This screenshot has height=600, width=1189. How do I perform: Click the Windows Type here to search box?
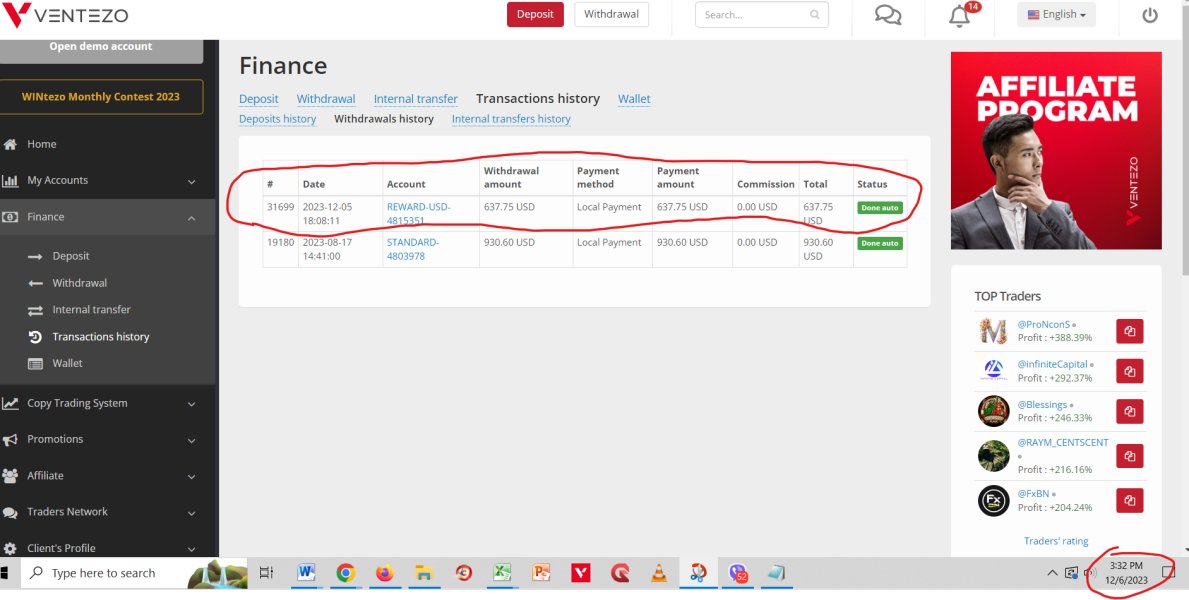point(134,573)
